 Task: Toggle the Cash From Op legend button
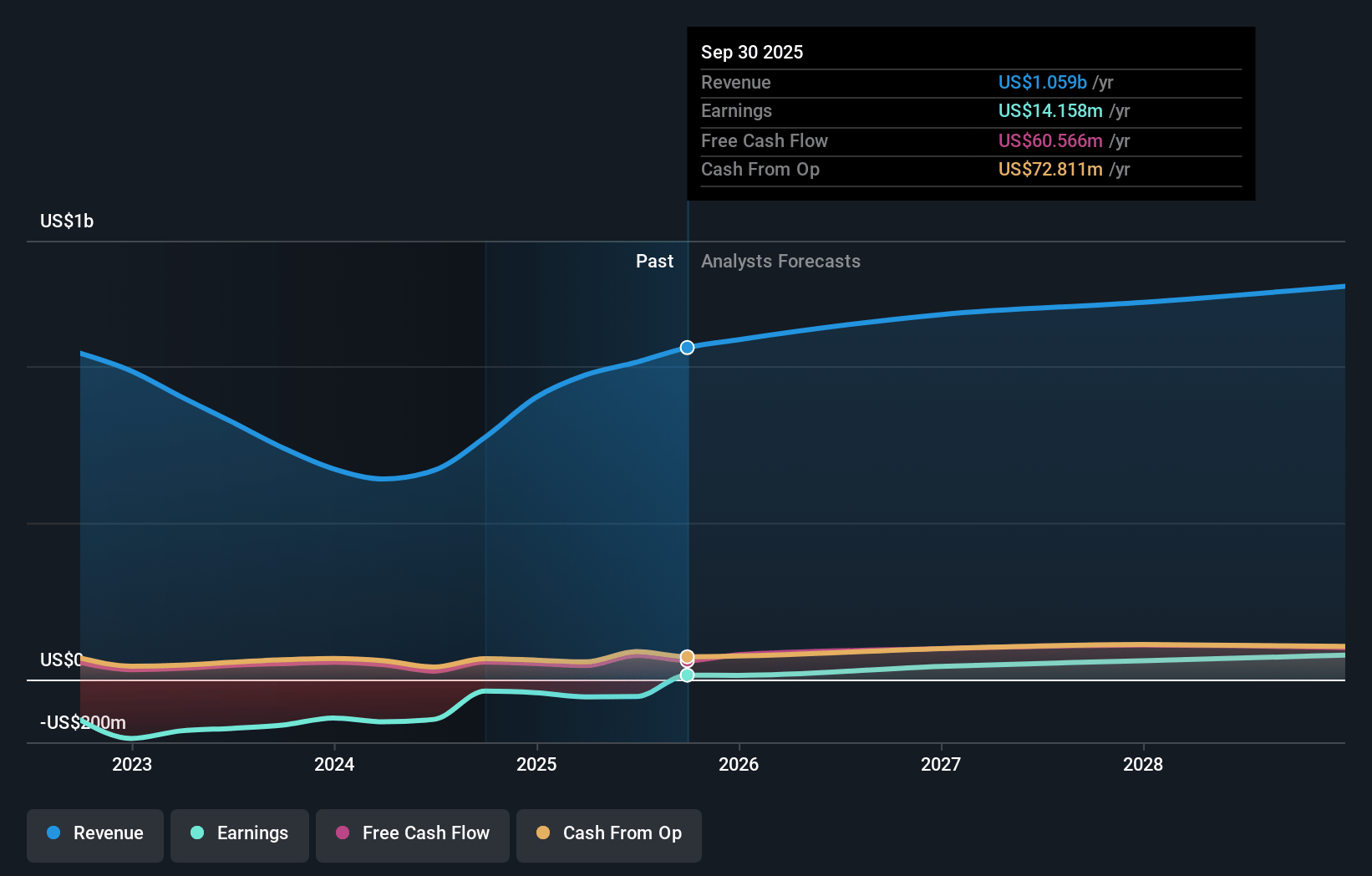coord(609,834)
